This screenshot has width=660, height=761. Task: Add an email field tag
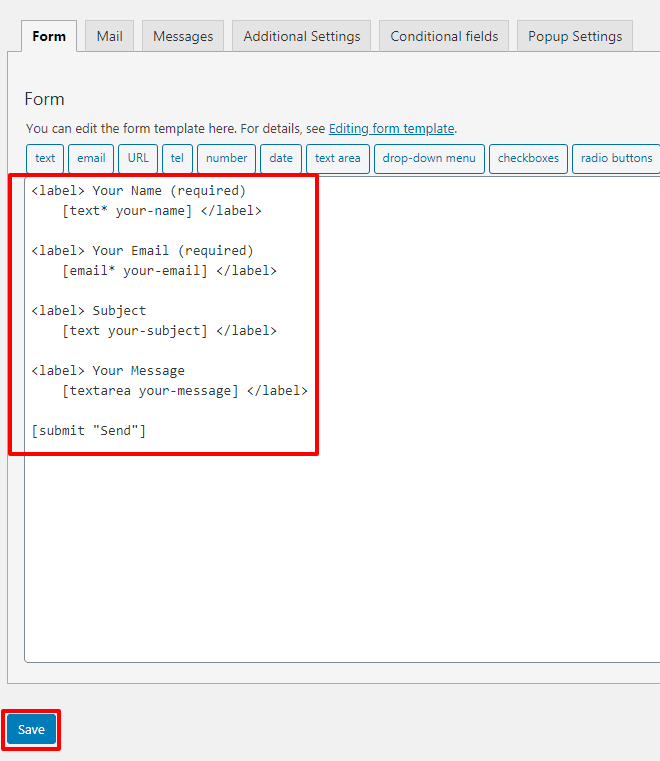[91, 158]
